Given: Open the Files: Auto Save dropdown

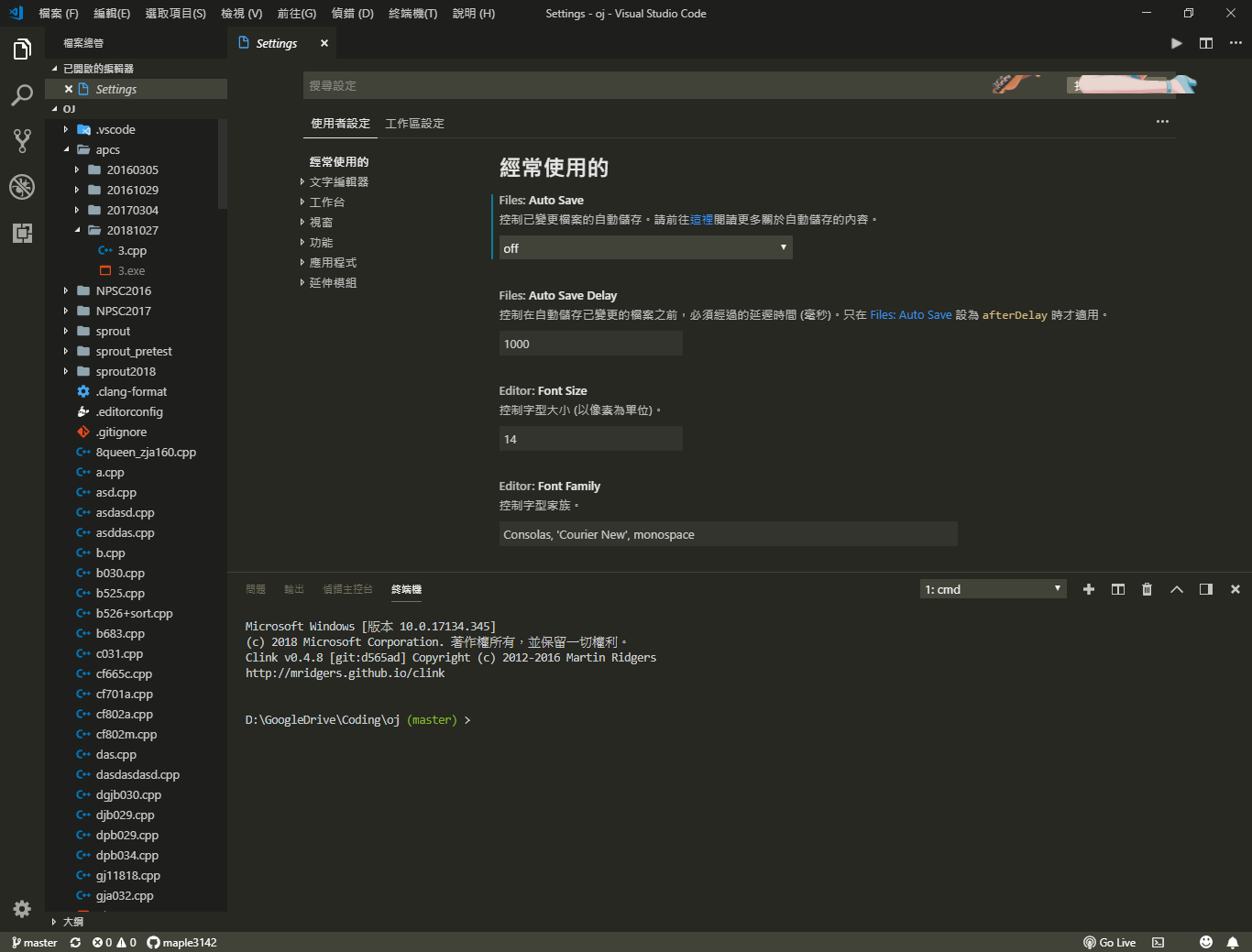Looking at the screenshot, I should pos(645,247).
